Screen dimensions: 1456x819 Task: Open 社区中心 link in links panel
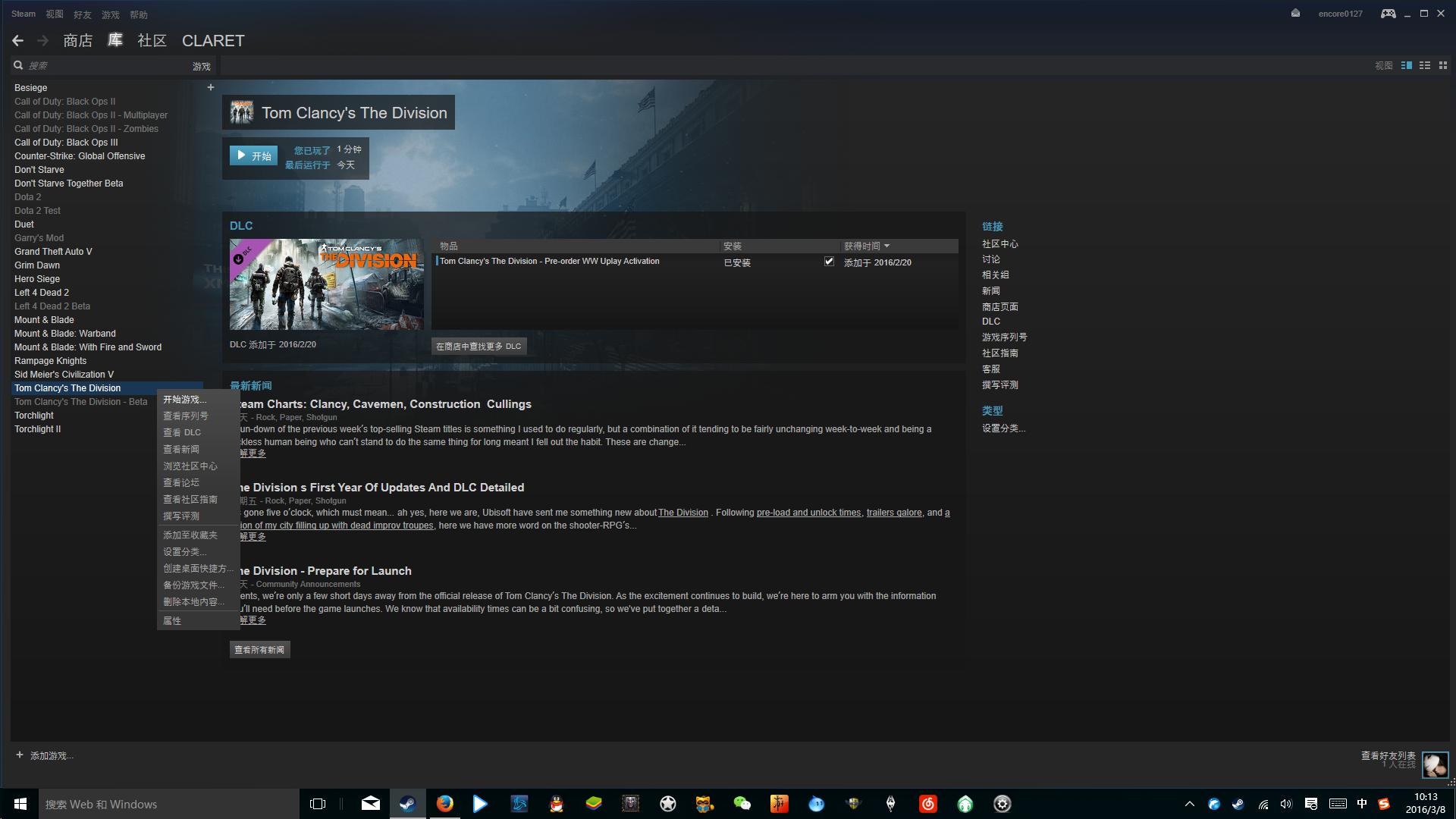tap(1000, 244)
